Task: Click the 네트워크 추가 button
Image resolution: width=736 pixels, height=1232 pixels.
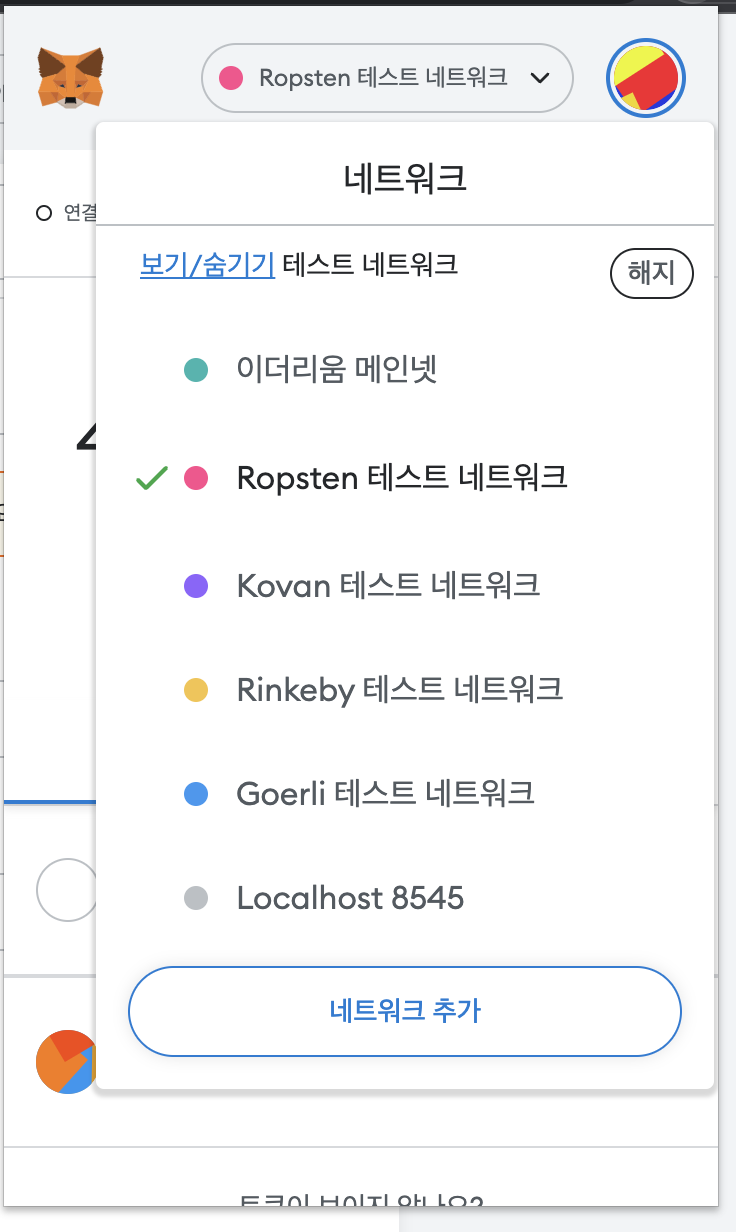Action: [x=404, y=1011]
